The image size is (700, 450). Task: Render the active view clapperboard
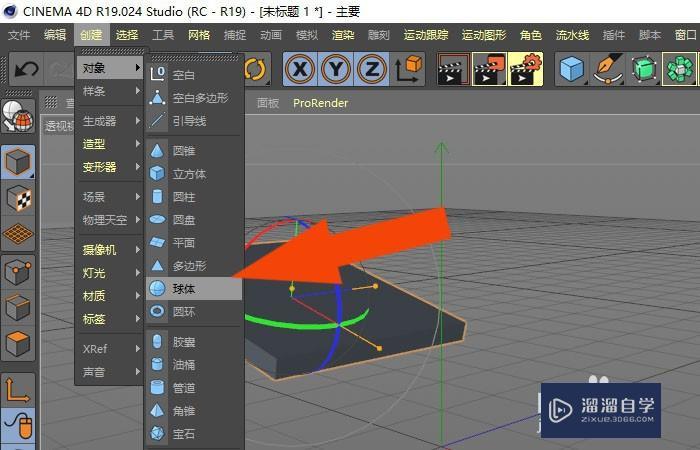coord(454,69)
